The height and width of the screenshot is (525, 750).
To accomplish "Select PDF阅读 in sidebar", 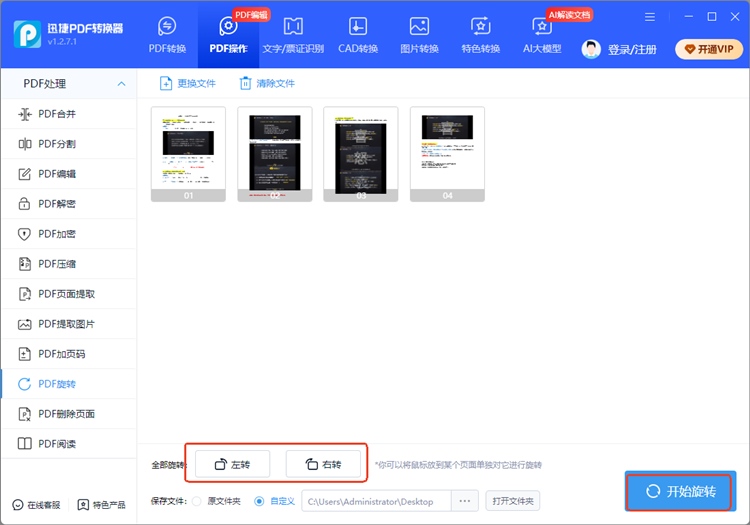I will click(69, 444).
